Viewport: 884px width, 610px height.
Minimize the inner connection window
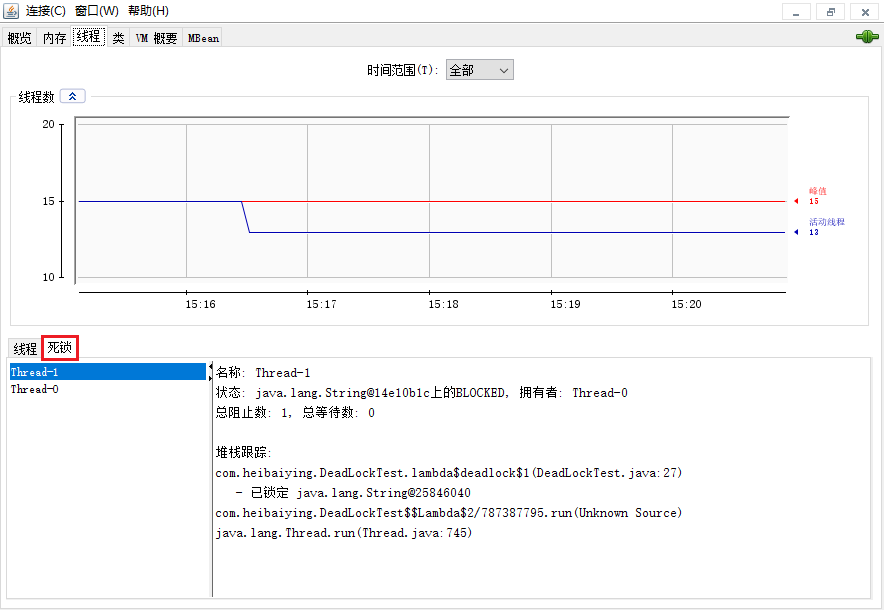[796, 12]
